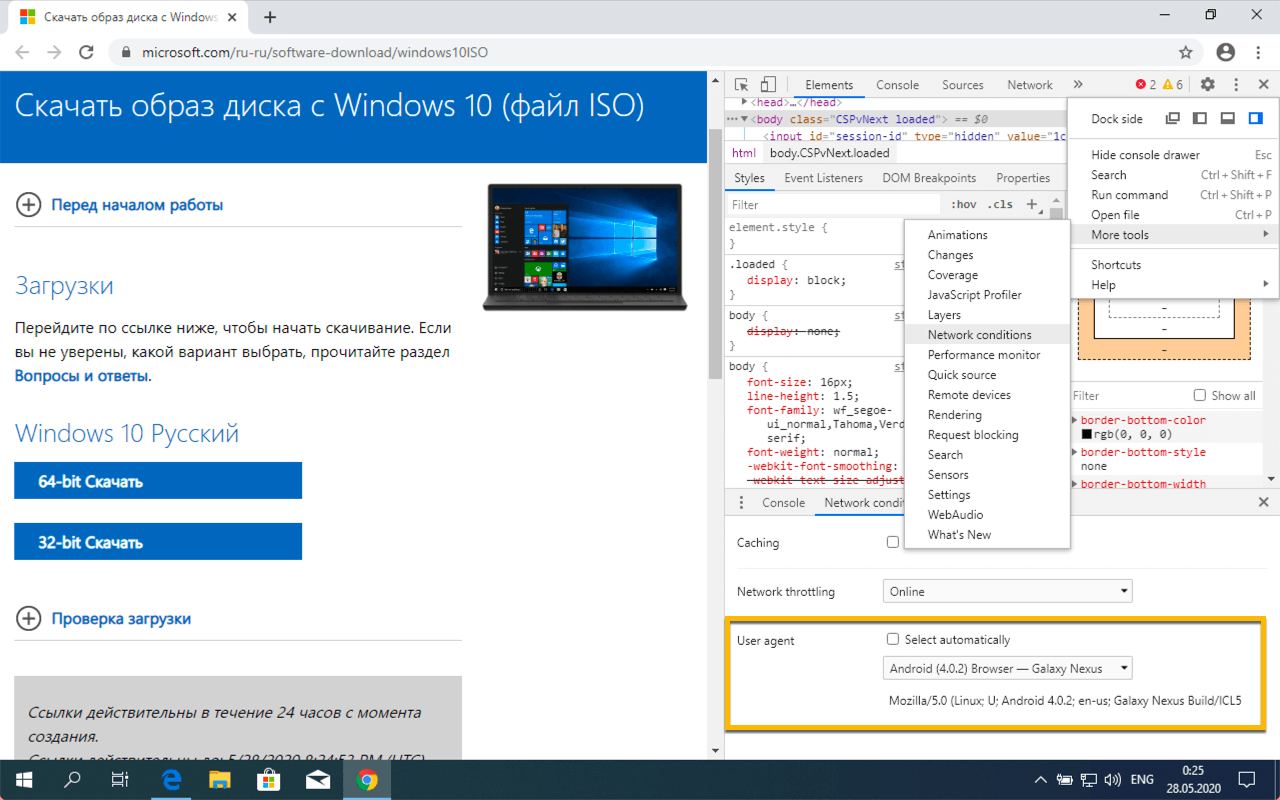Viewport: 1280px width, 800px height.
Task: Toggle Select automatically user agent checkbox
Action: [893, 639]
